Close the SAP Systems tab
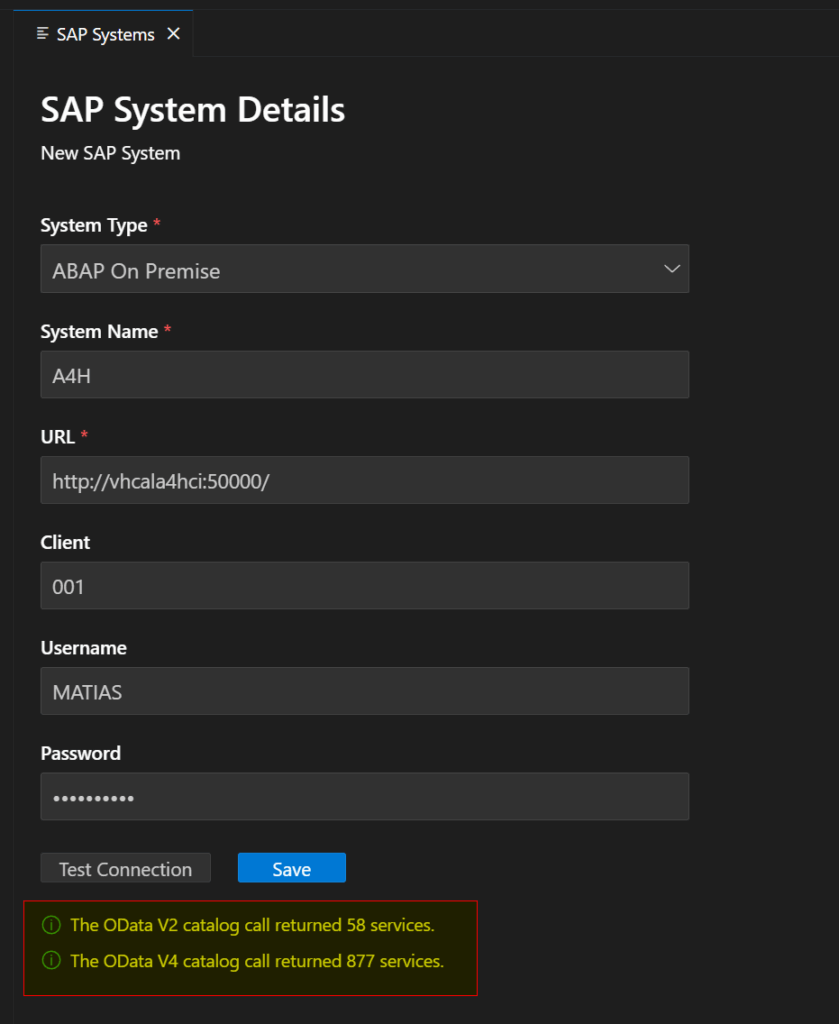The image size is (839, 1024). click(173, 34)
